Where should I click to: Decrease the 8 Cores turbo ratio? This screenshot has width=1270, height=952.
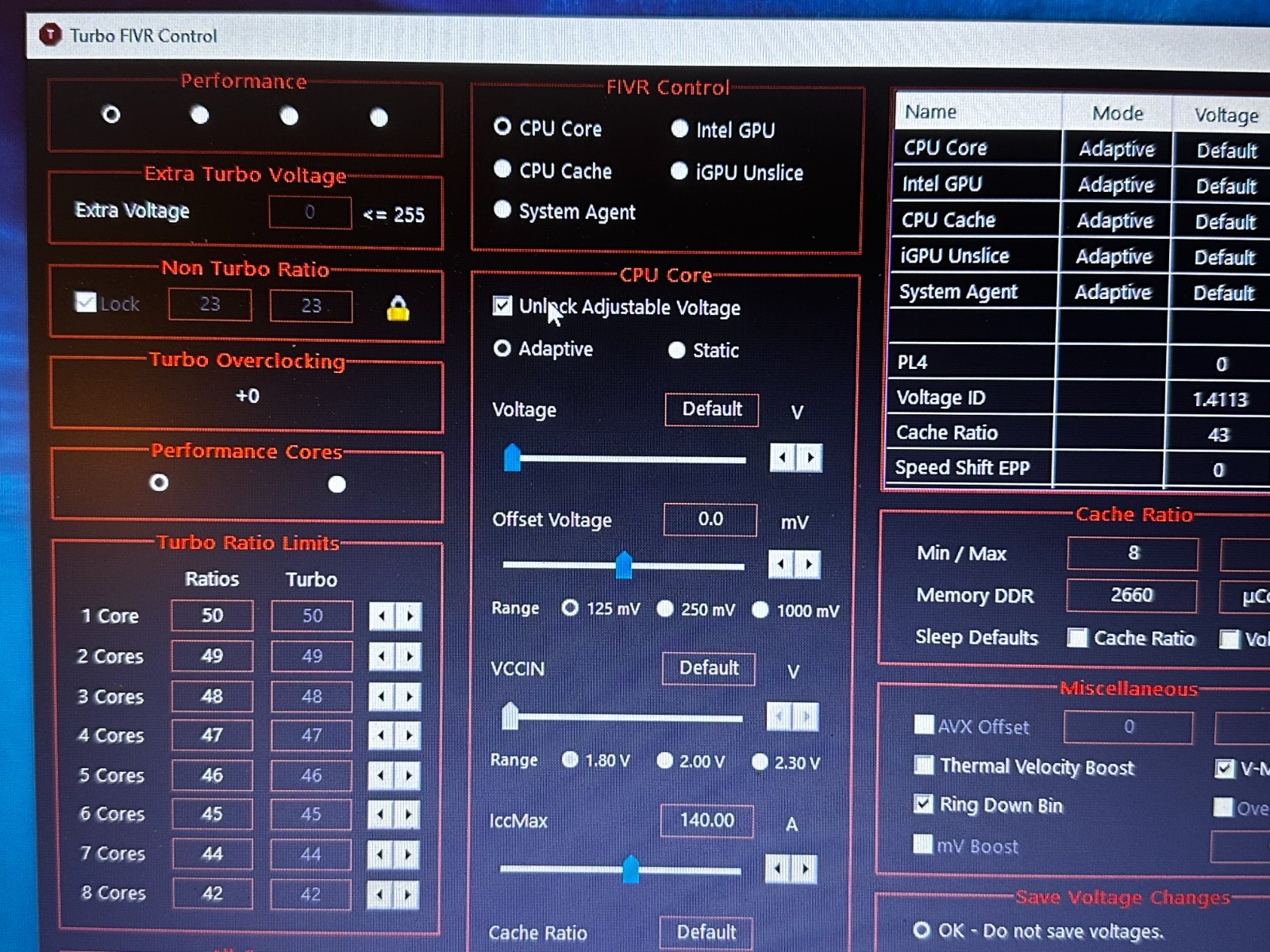point(379,895)
